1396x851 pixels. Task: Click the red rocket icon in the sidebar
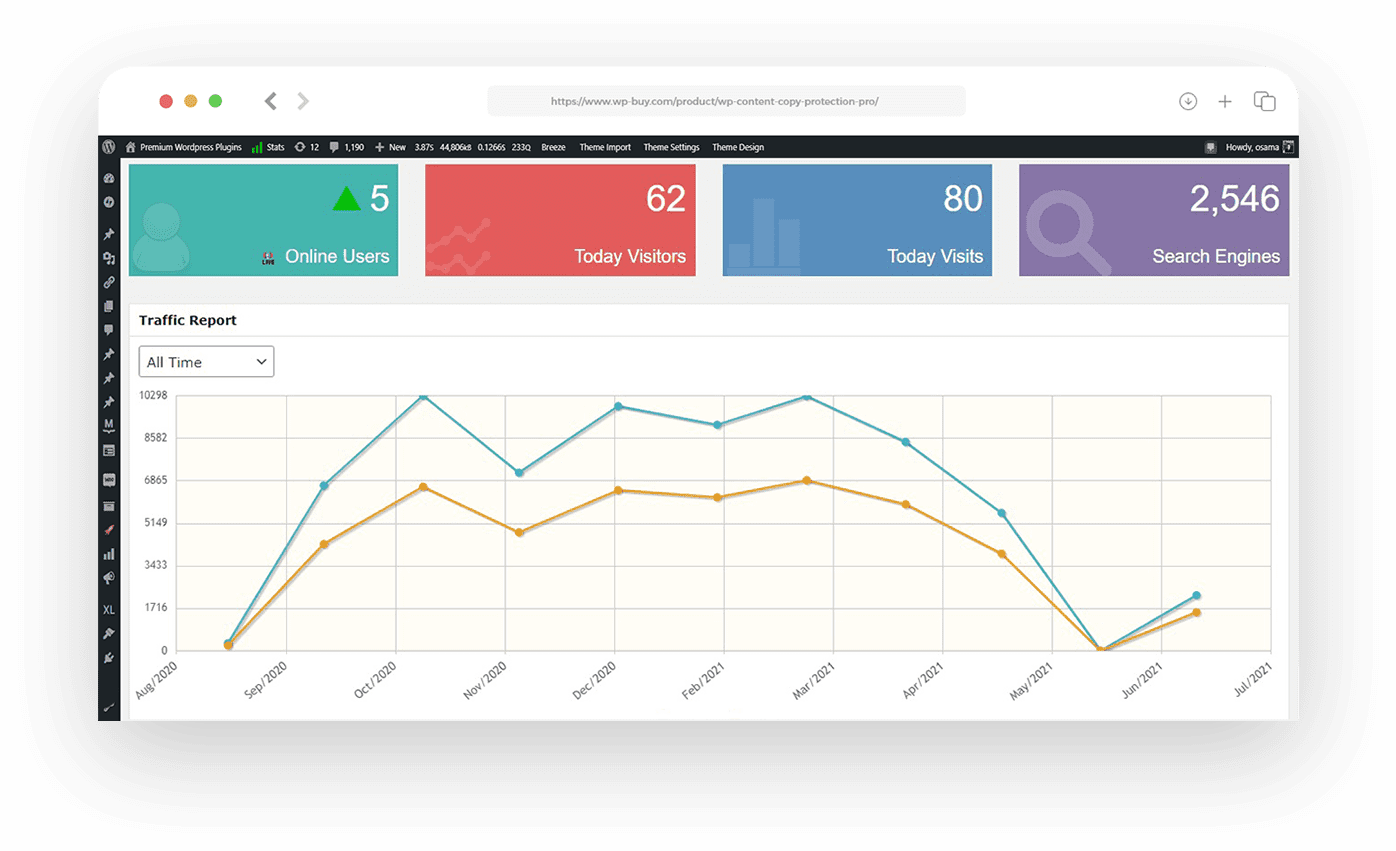pyautogui.click(x=109, y=530)
